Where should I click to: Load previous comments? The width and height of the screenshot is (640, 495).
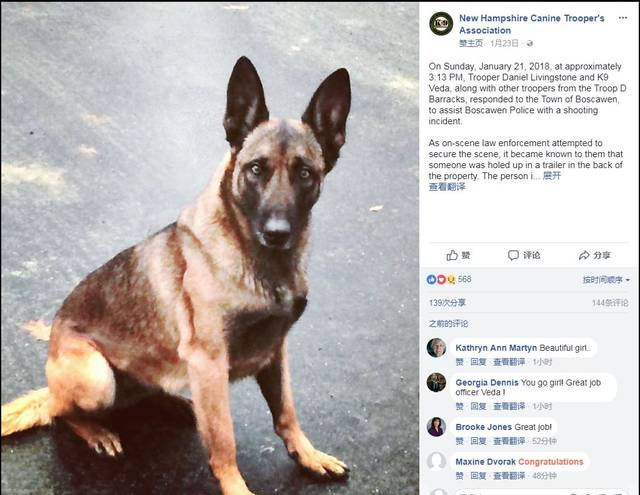coord(448,324)
